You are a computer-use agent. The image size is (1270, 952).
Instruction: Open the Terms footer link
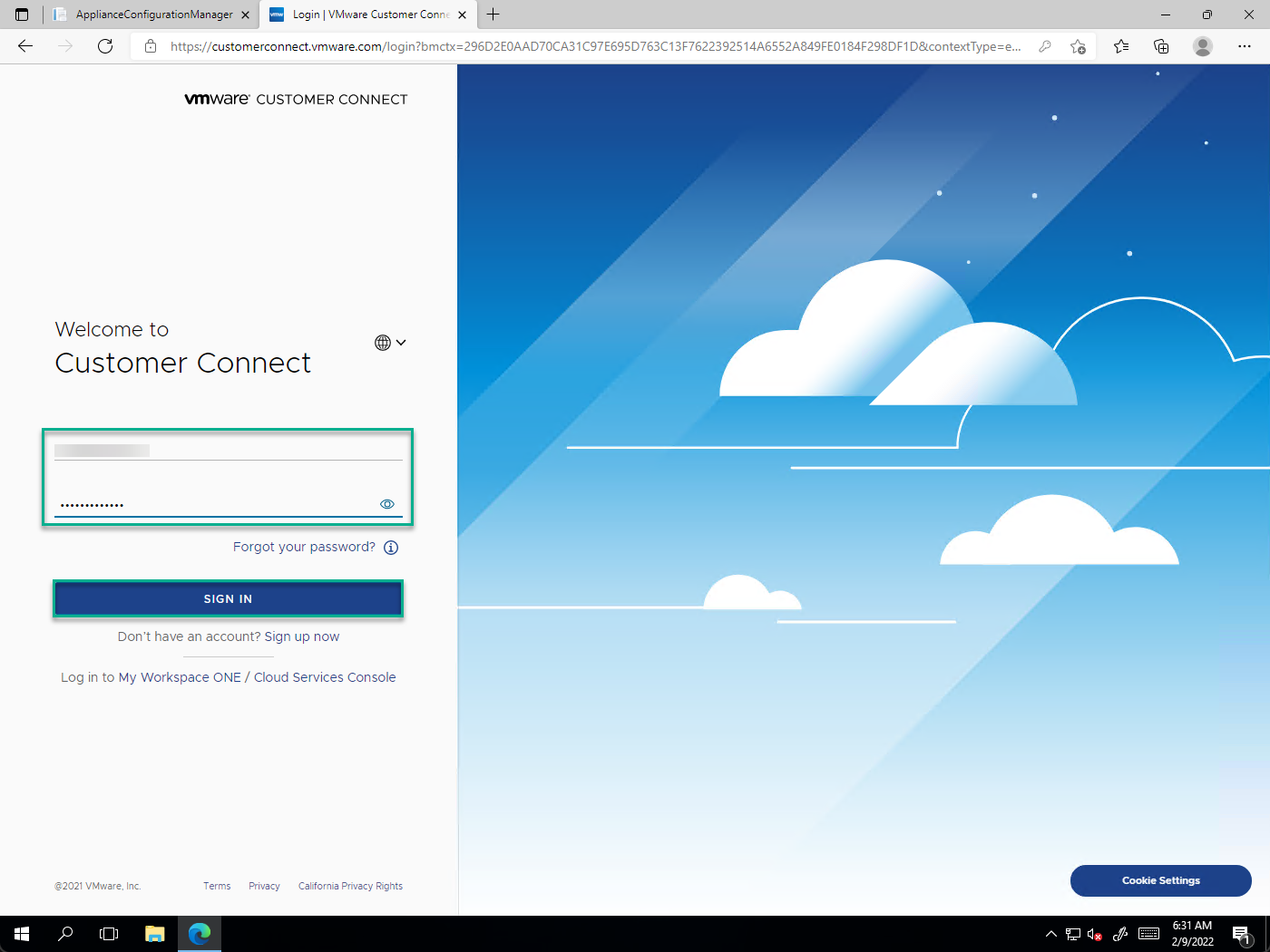[x=217, y=886]
